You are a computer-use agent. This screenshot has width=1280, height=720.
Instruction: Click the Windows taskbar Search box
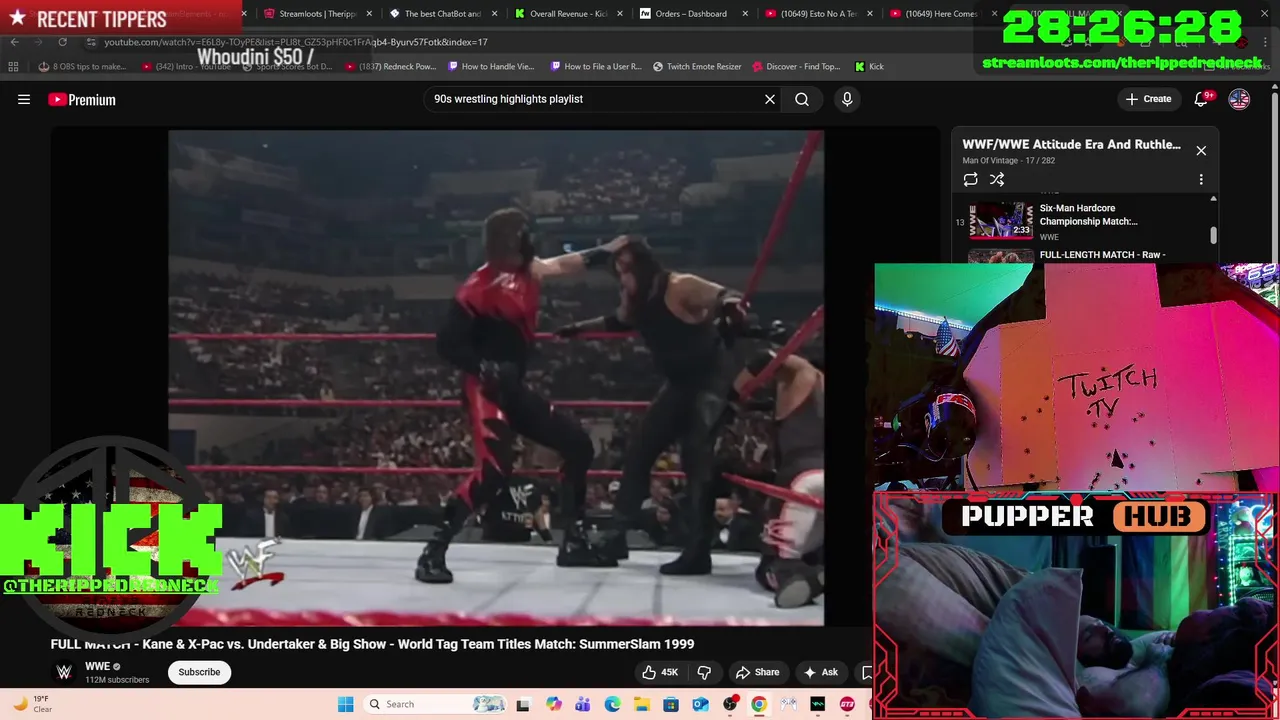(x=435, y=704)
